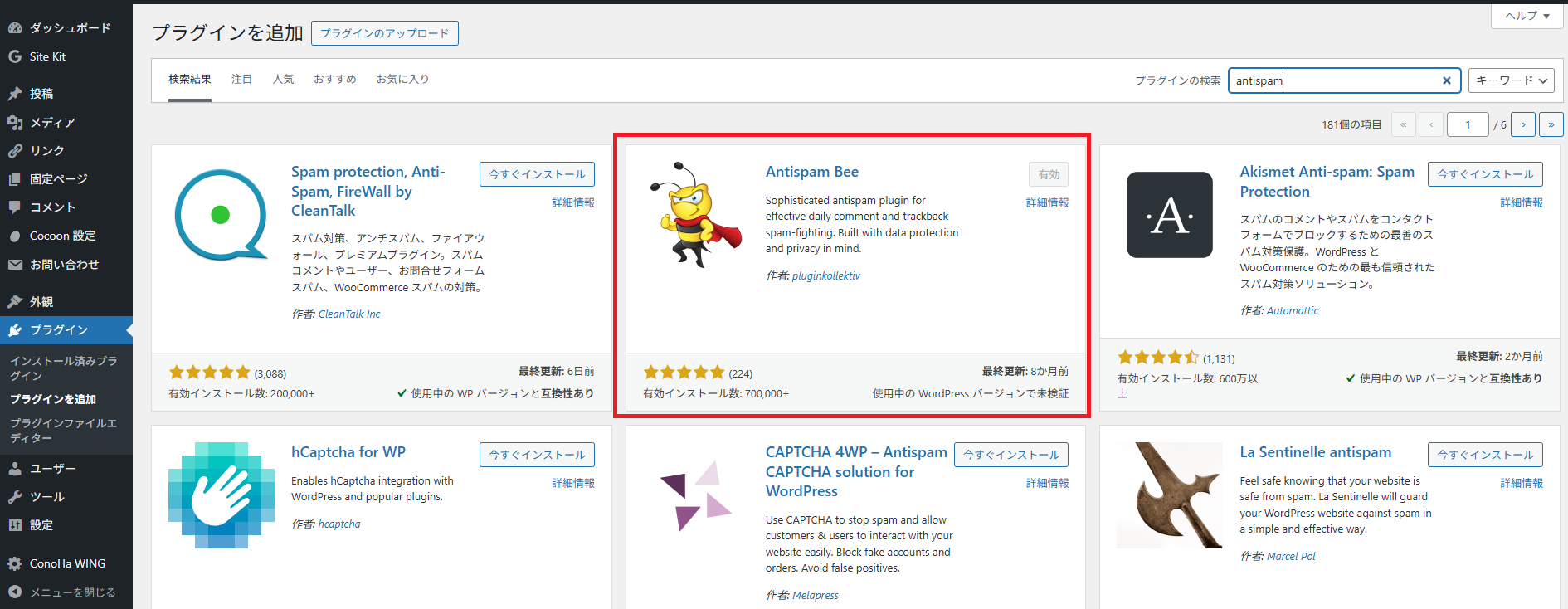Screen dimensions: 1568x609
Task: Visit author CleanTalk Inc link
Action: (x=349, y=314)
